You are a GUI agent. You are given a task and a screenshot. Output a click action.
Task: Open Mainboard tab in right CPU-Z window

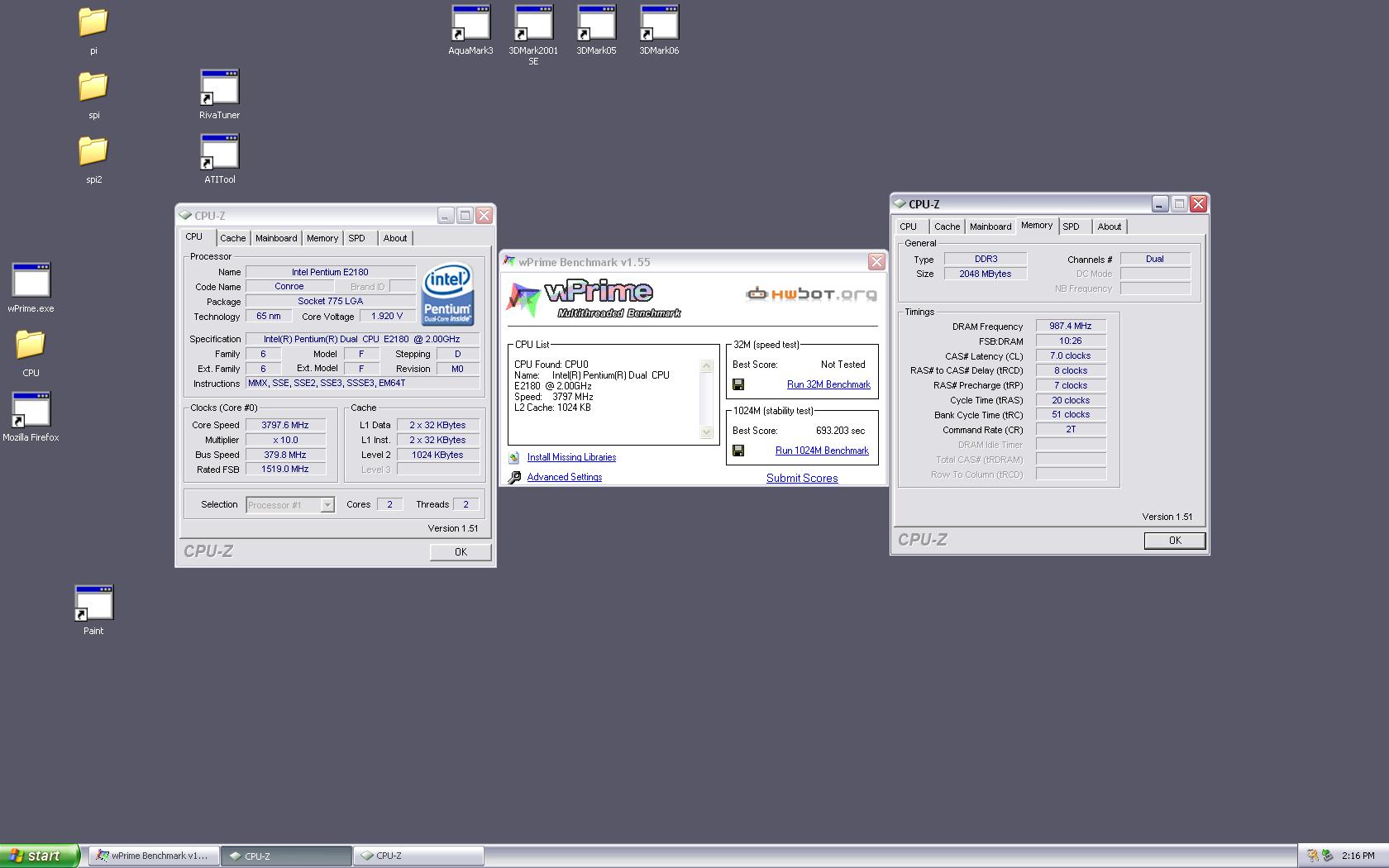pyautogui.click(x=990, y=227)
